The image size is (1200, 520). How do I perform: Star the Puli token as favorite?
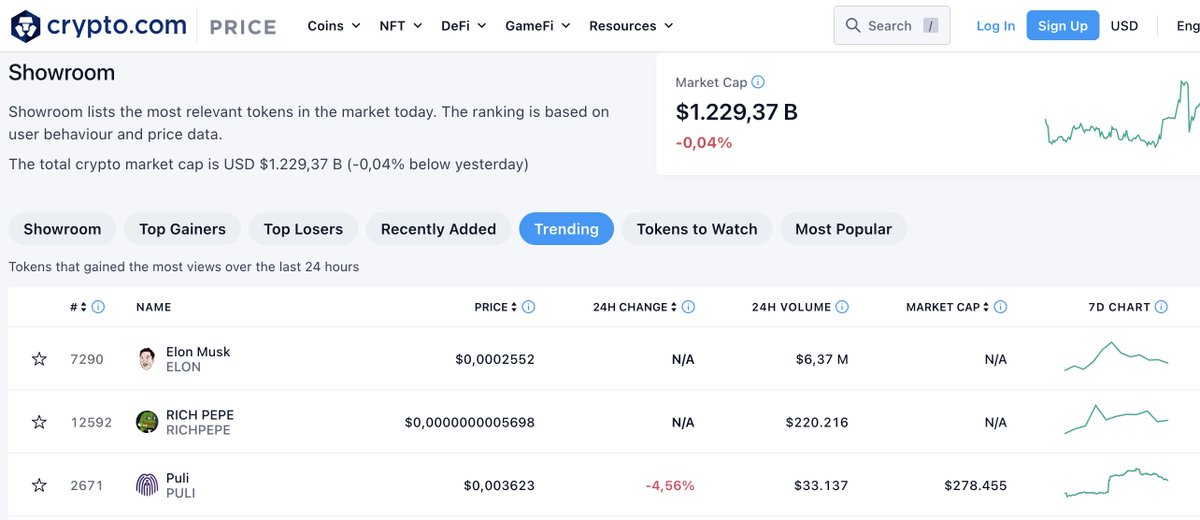(39, 485)
